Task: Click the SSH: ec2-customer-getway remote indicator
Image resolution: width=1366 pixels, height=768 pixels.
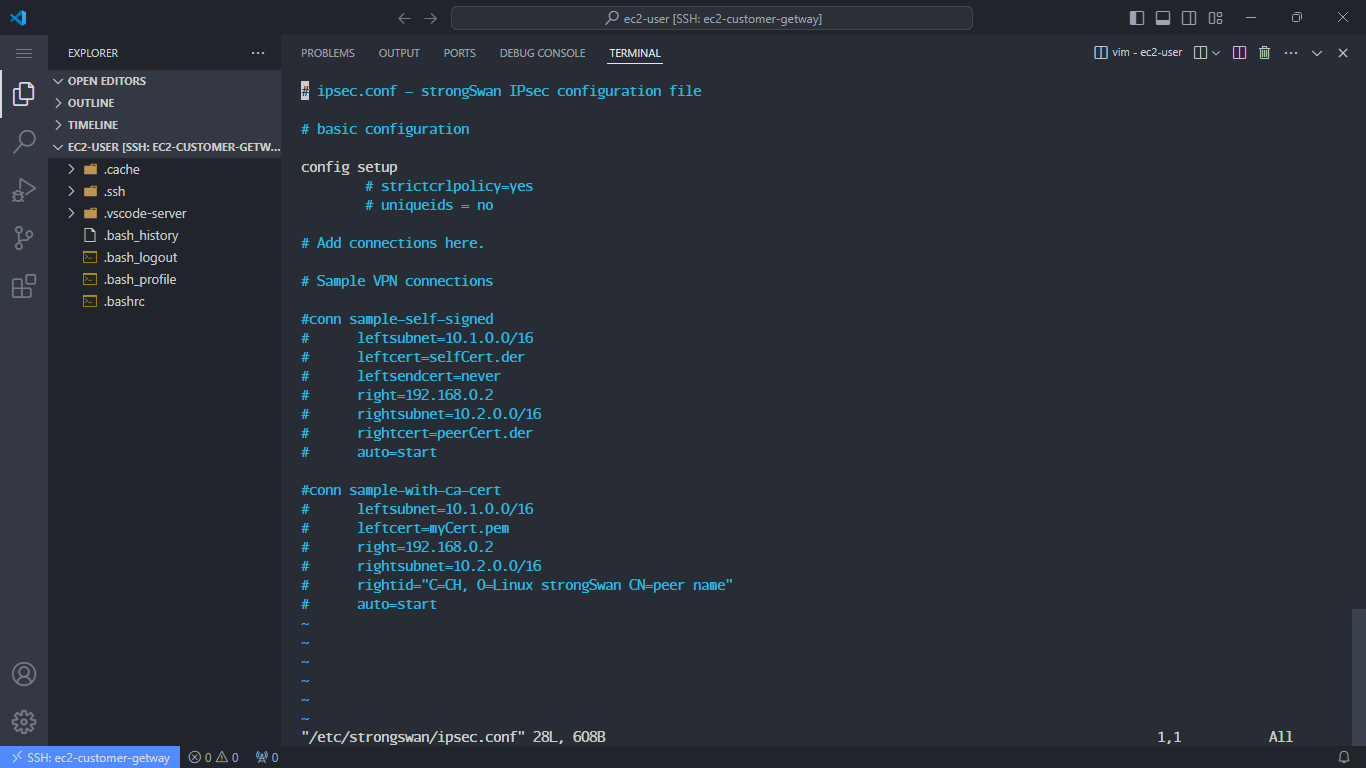Action: (x=90, y=757)
